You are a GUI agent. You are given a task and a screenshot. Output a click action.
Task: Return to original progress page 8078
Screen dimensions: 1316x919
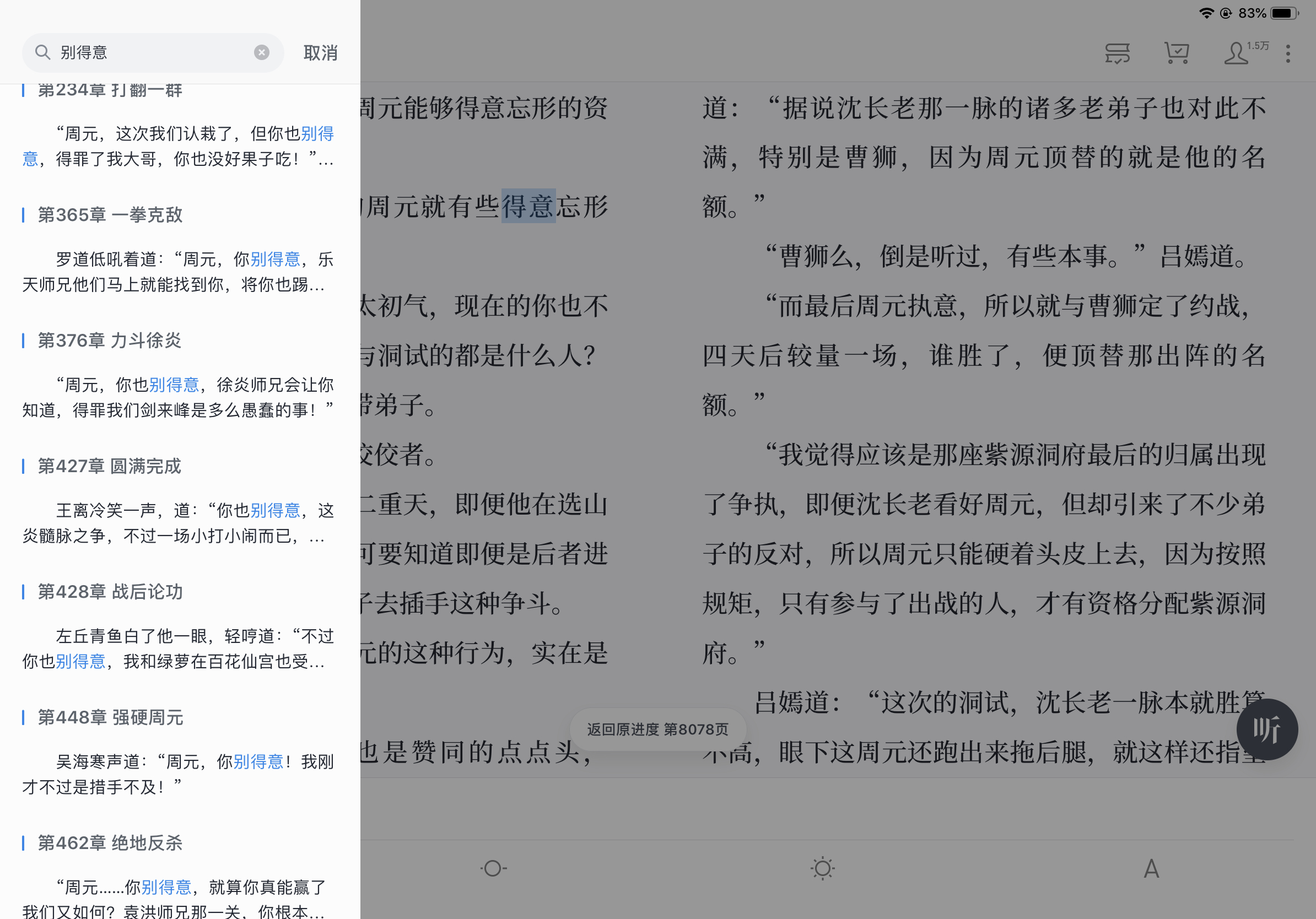point(657,729)
